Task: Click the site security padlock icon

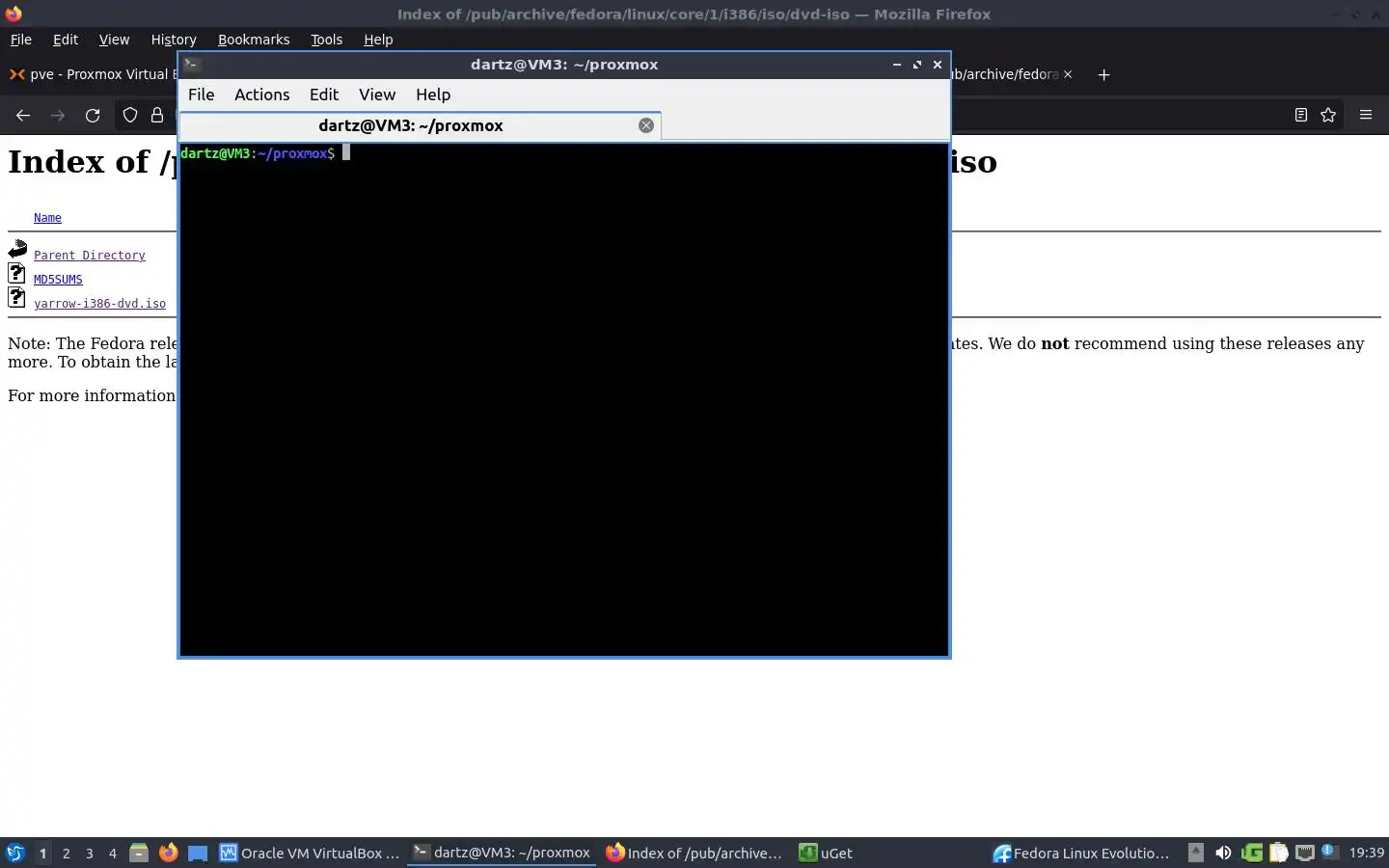Action: pos(157,115)
